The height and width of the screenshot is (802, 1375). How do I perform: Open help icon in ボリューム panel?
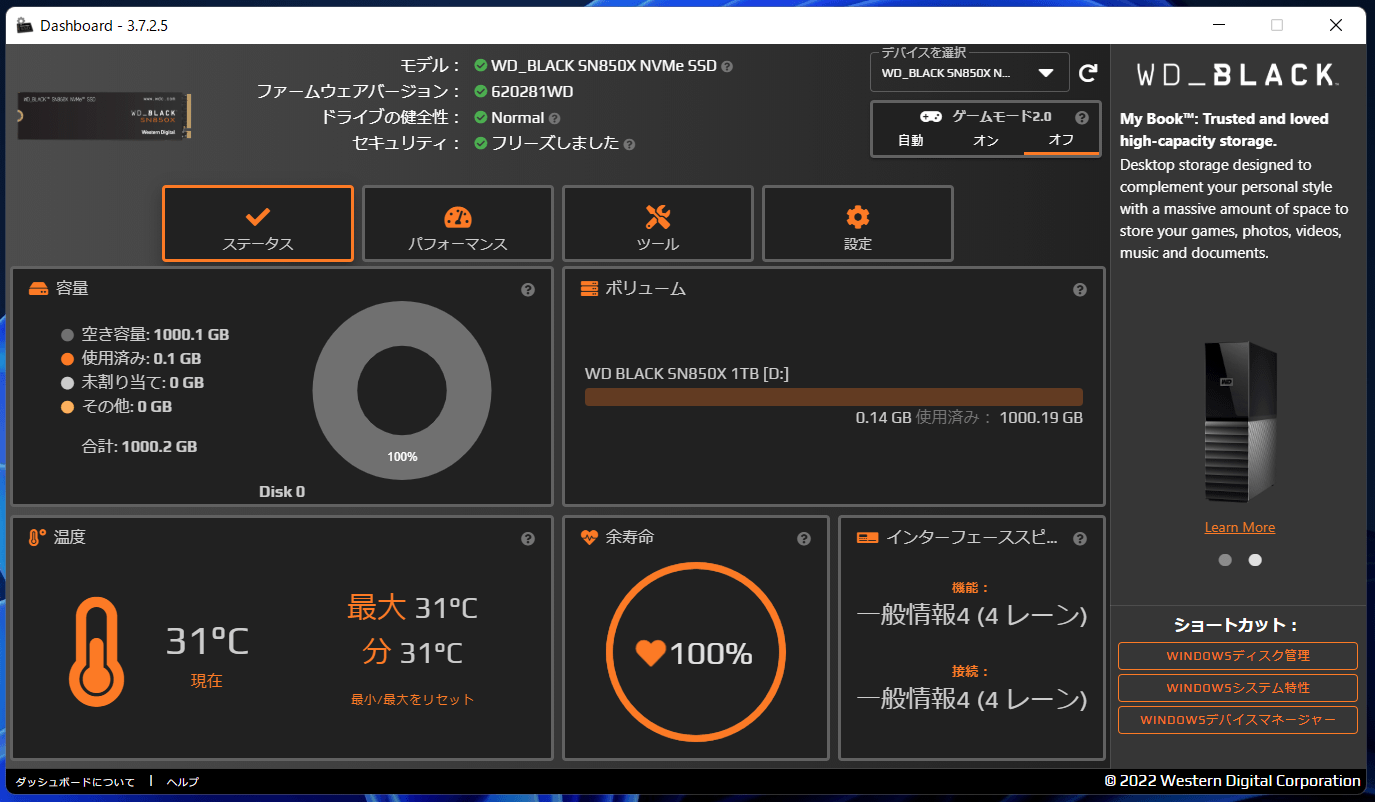pos(1080,290)
